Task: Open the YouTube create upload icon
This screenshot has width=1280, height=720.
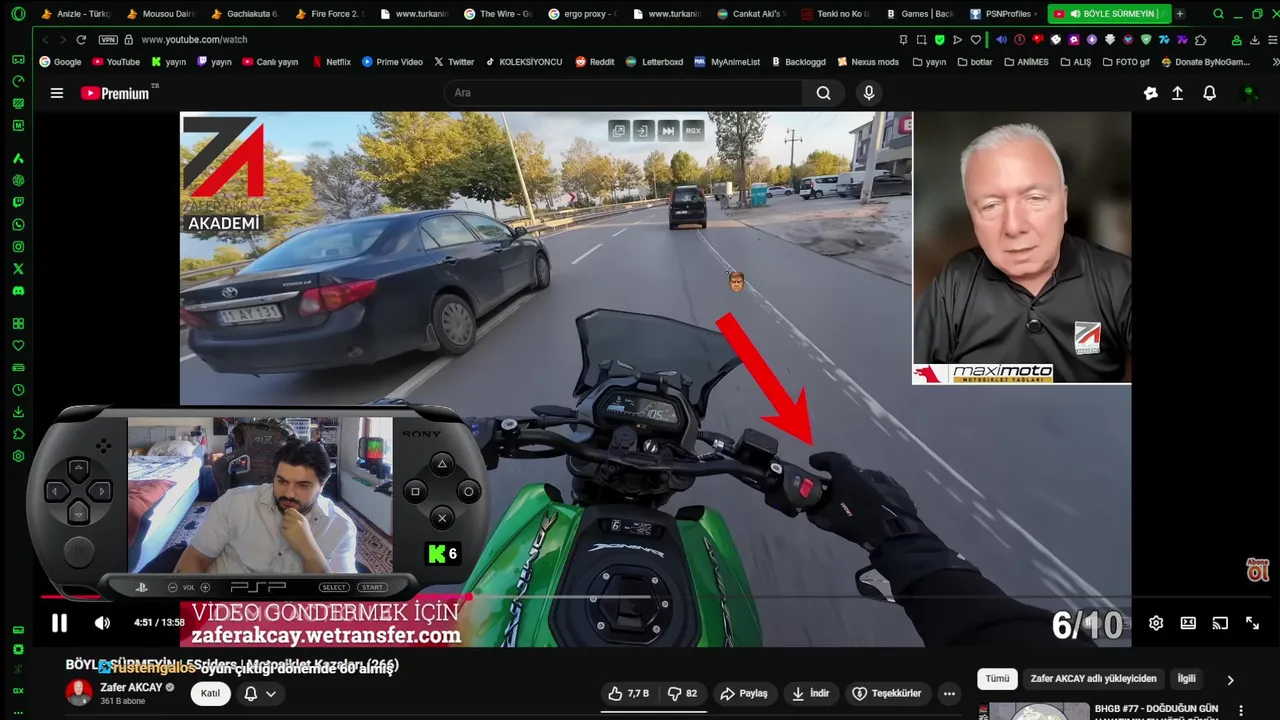Action: (x=1177, y=93)
